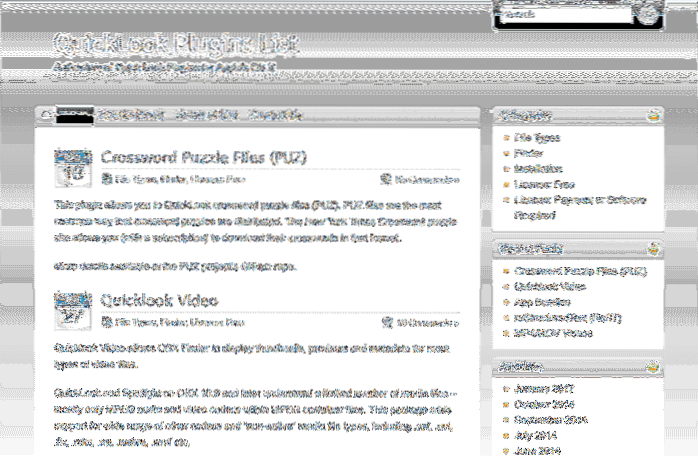Viewport: 698px width, 456px height.
Task: Open License: Payment or Software Required category
Action: tap(580, 208)
